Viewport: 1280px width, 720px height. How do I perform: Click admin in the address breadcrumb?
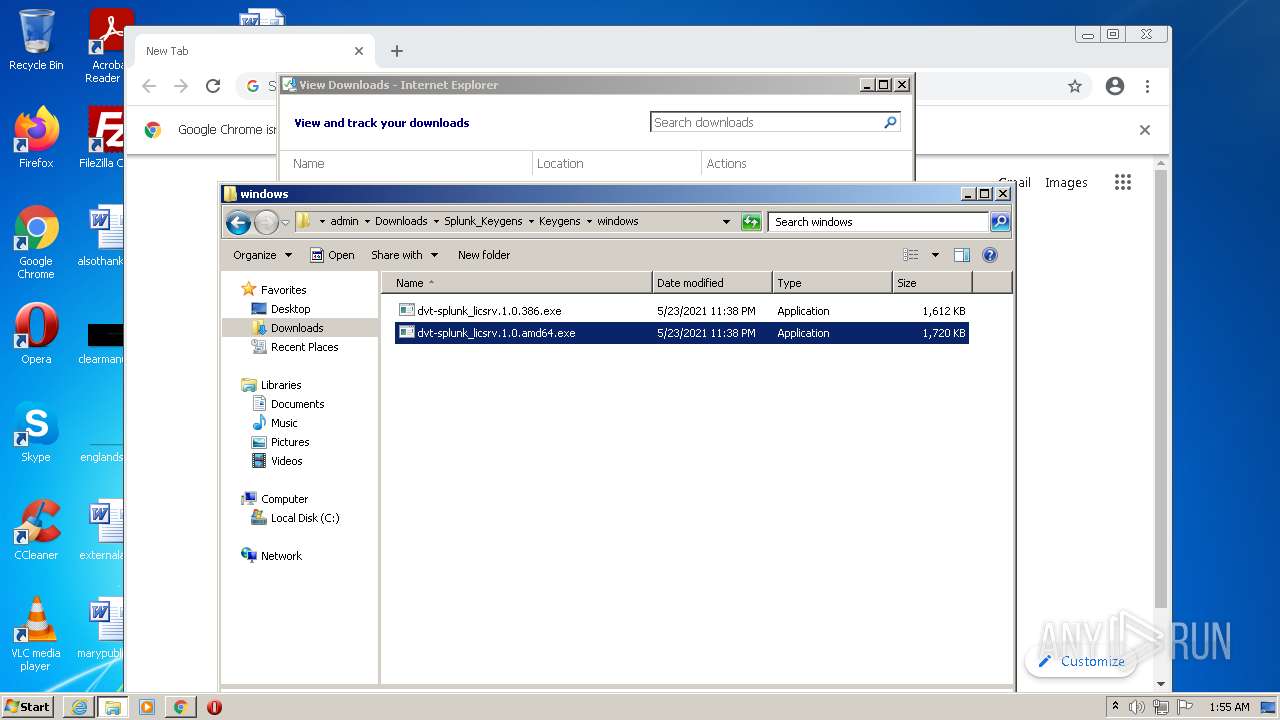tap(344, 222)
